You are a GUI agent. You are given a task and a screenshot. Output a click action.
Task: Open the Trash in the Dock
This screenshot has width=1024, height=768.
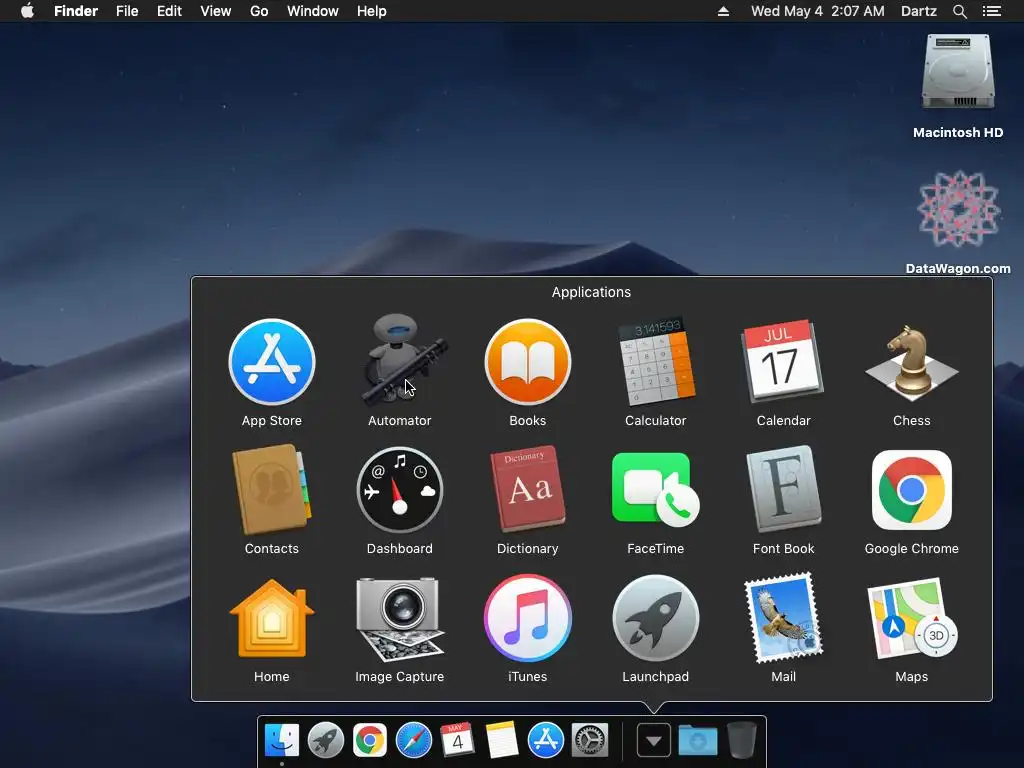741,741
